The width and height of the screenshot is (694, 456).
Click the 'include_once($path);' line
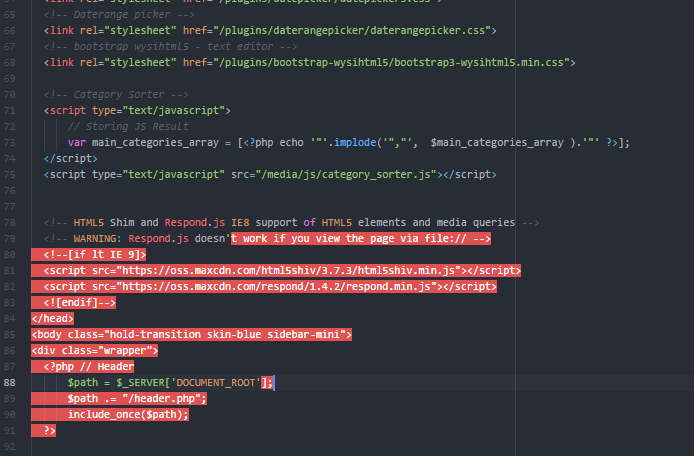tap(128, 414)
